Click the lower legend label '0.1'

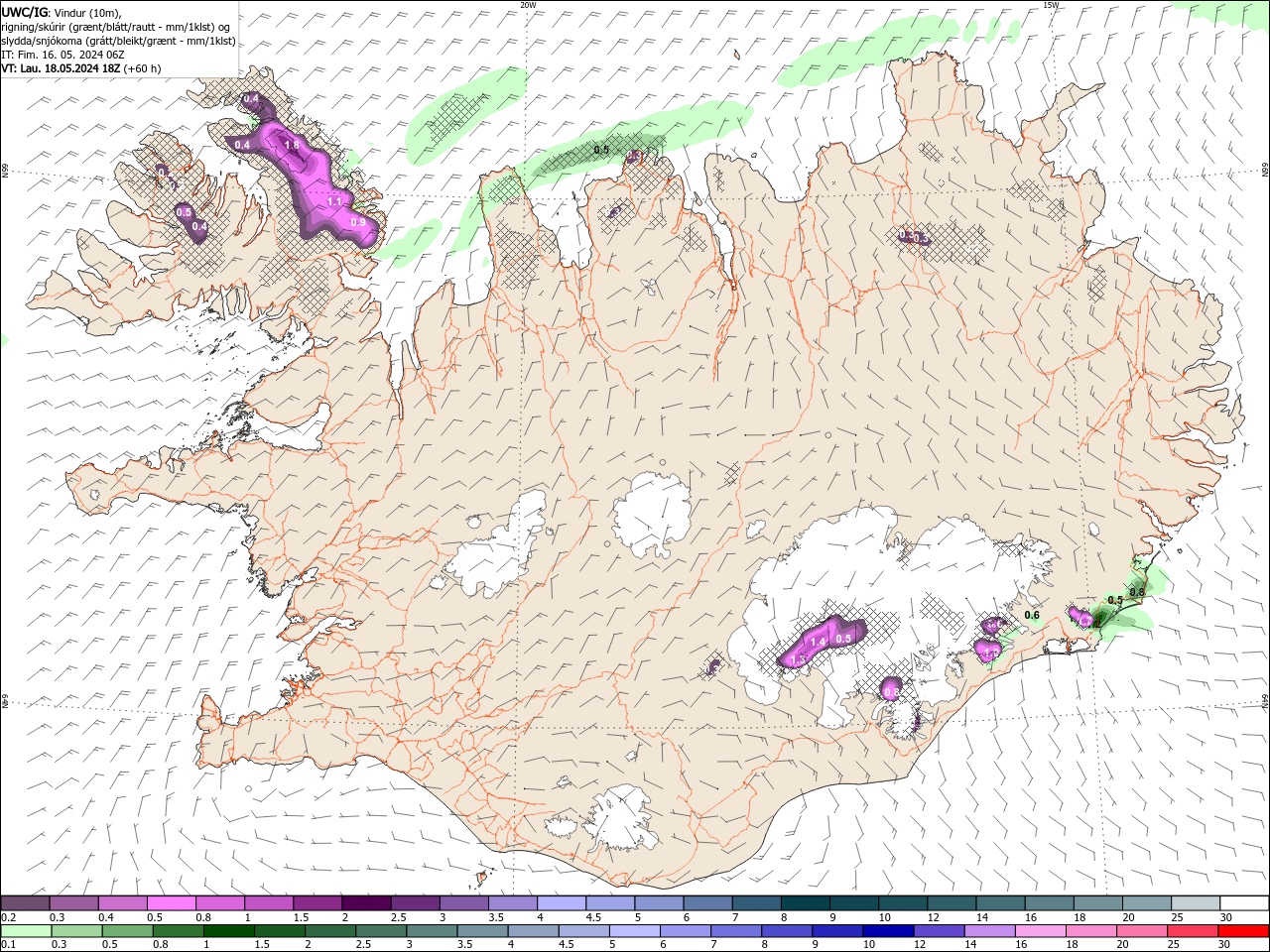(x=8, y=945)
